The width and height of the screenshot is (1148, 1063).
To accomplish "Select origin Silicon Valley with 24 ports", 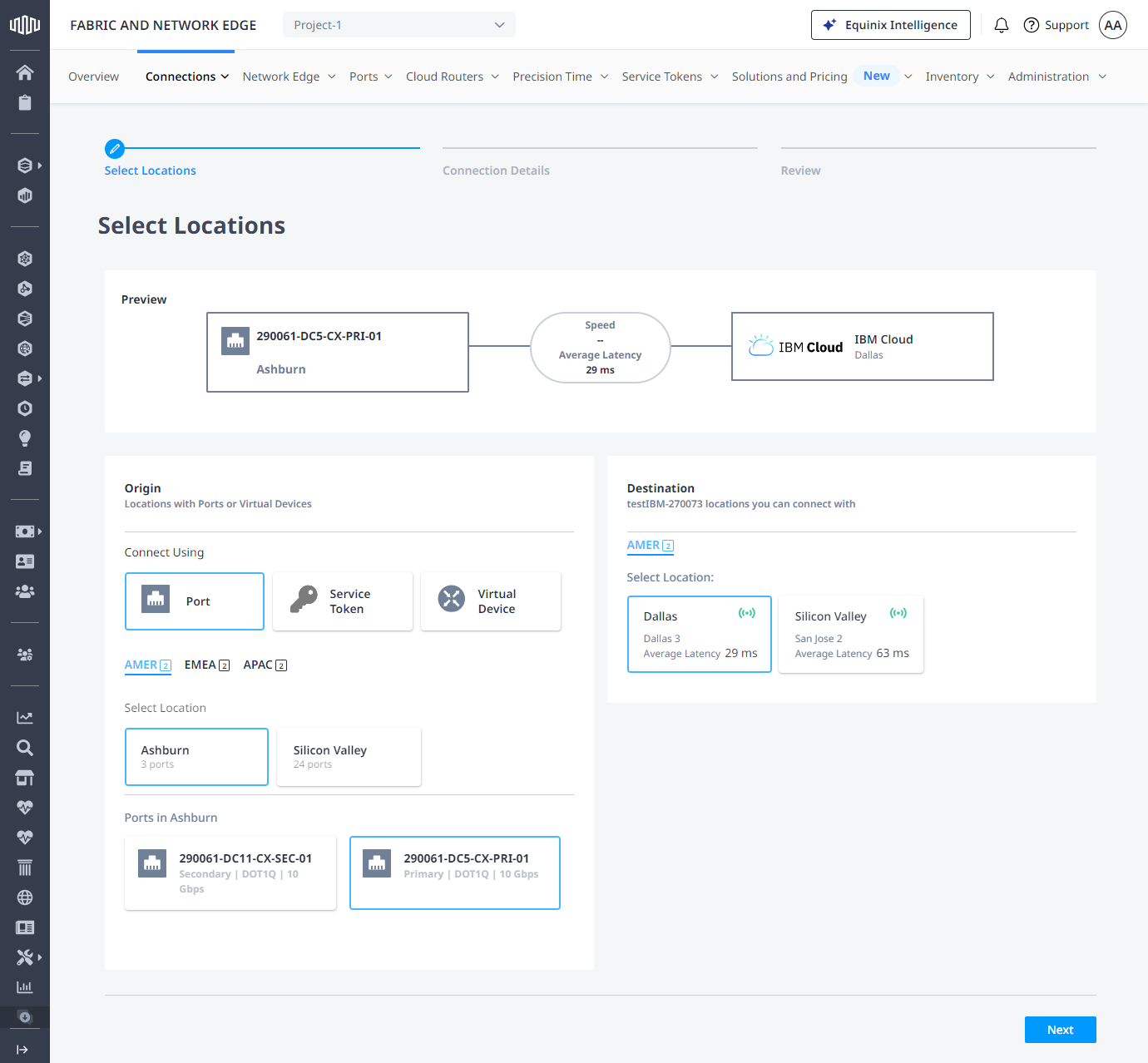I will point(349,757).
